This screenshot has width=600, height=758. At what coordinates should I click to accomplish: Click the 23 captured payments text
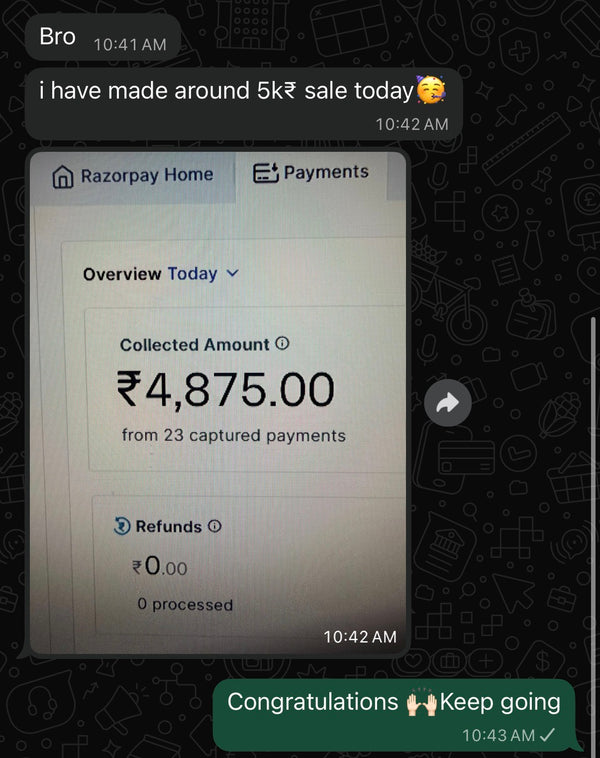pyautogui.click(x=234, y=435)
